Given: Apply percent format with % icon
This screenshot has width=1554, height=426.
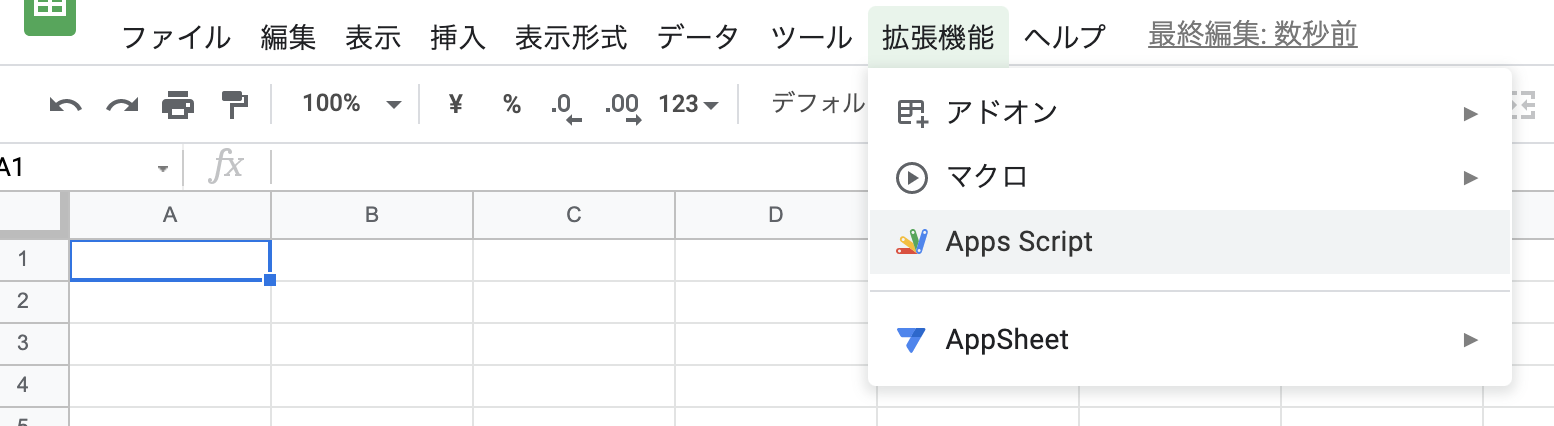Looking at the screenshot, I should tap(512, 104).
